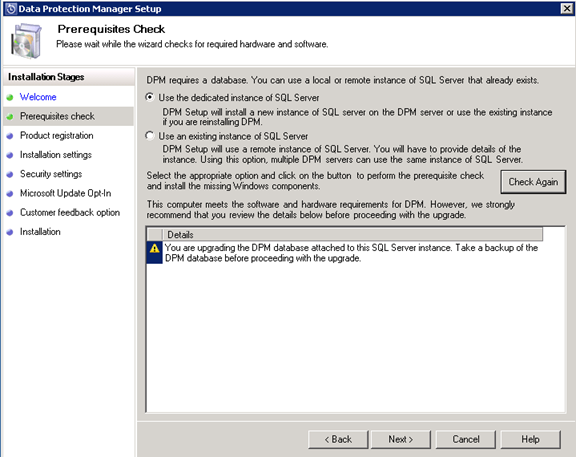Image resolution: width=576 pixels, height=457 pixels.
Task: Click green status dot beside Welcome
Action: pyautogui.click(x=10, y=97)
